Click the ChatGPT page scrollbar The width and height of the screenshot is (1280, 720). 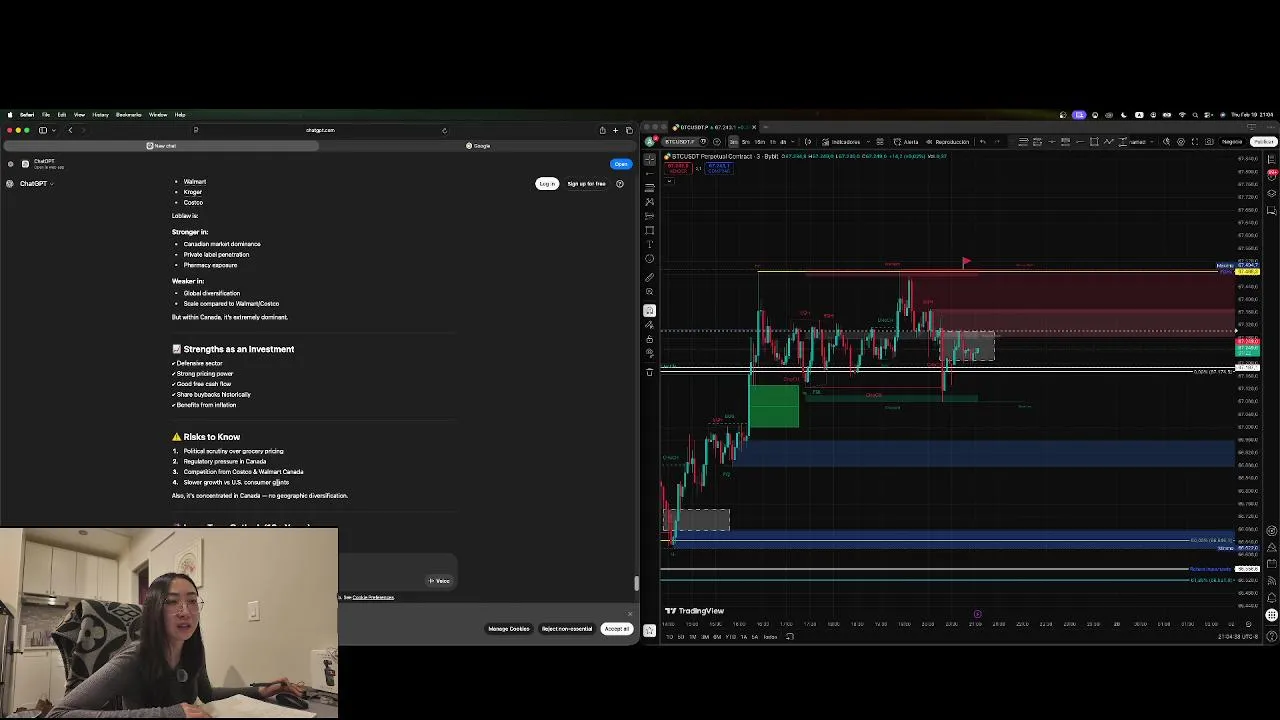(635, 583)
